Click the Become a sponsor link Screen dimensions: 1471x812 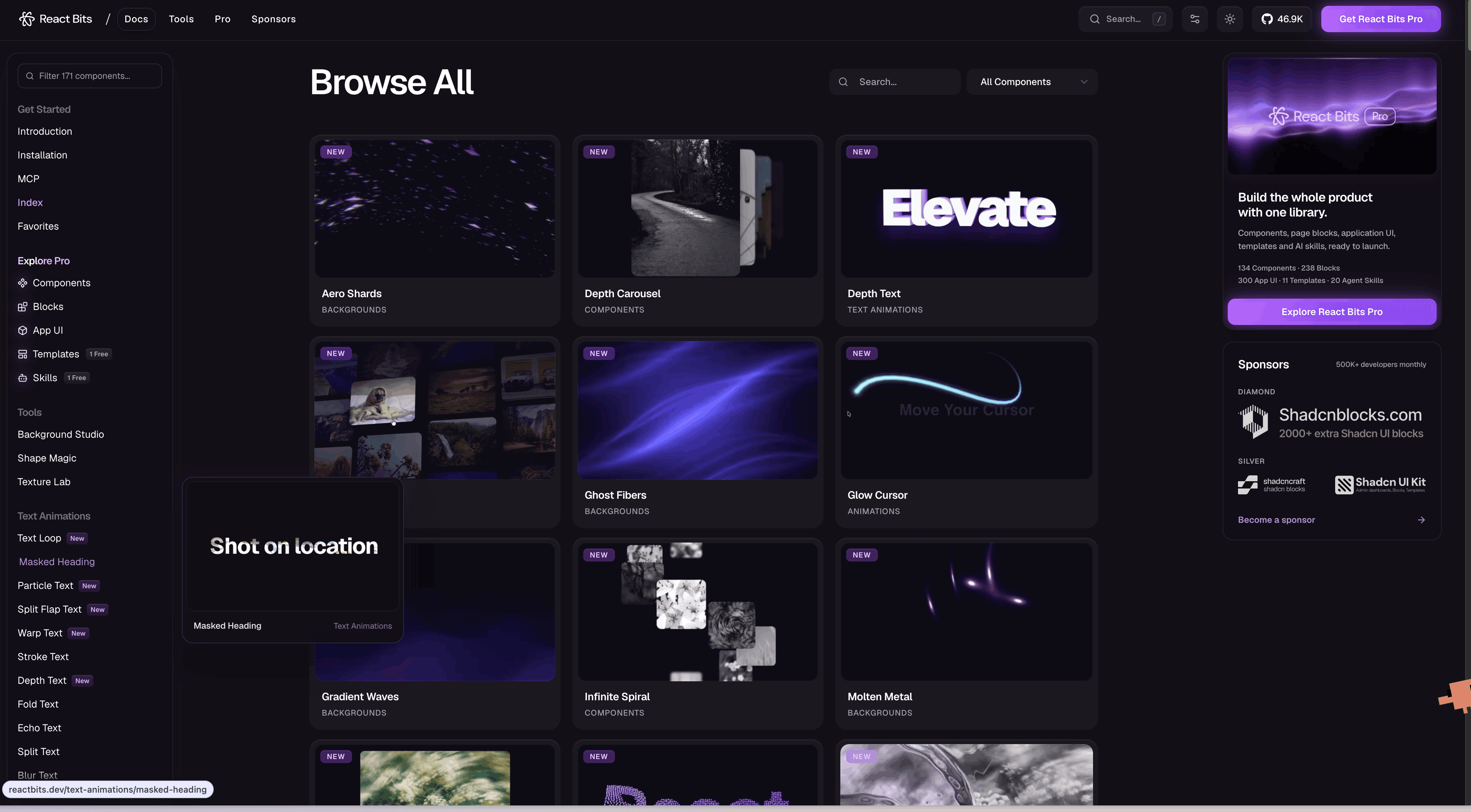click(x=1276, y=520)
